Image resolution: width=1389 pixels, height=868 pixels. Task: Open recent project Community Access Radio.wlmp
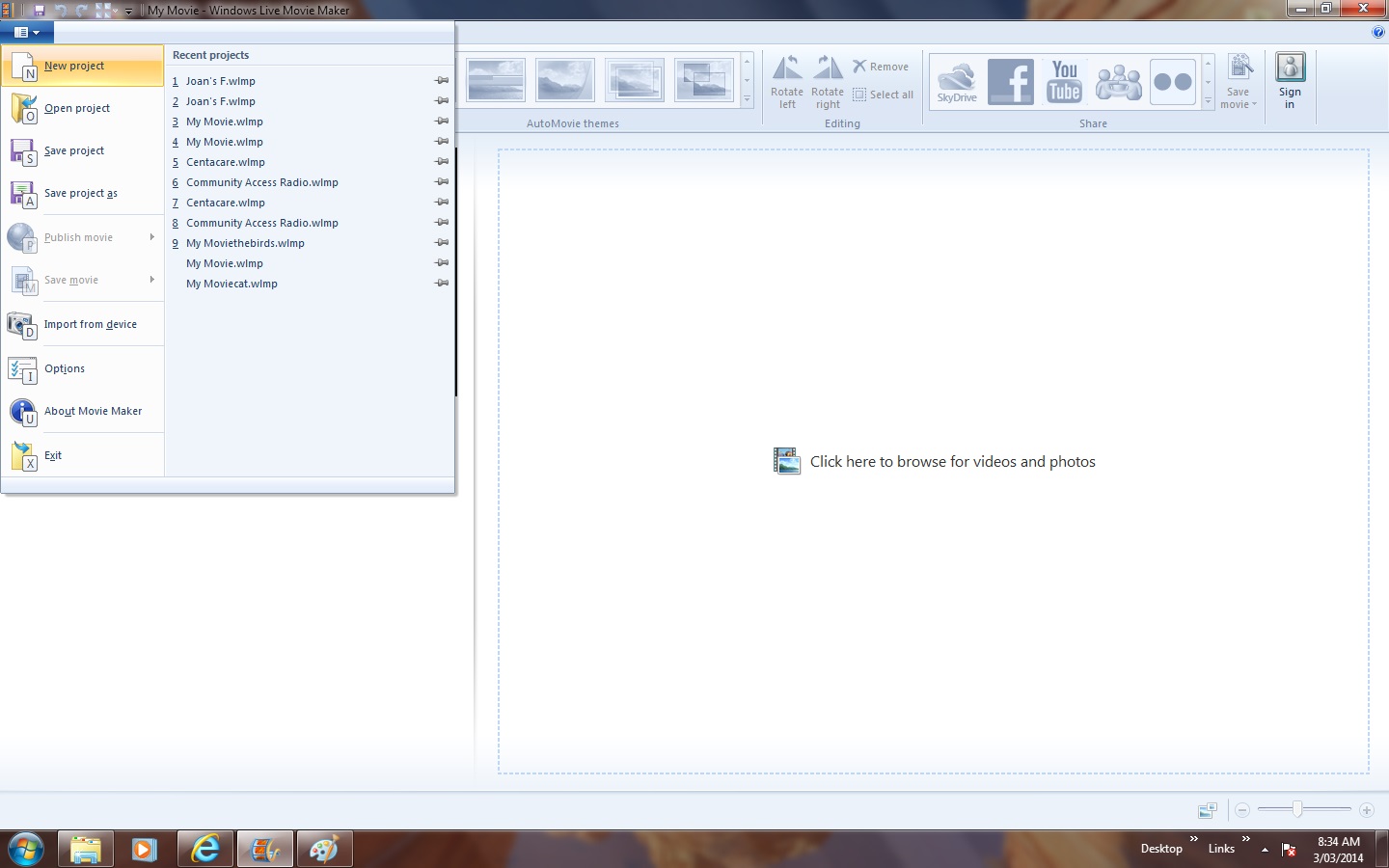coord(261,182)
